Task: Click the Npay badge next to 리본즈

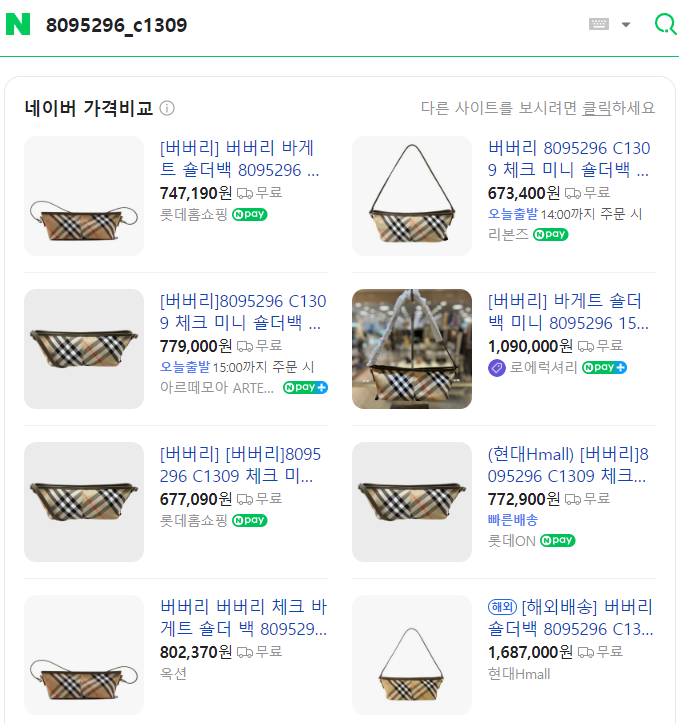Action: coord(550,234)
